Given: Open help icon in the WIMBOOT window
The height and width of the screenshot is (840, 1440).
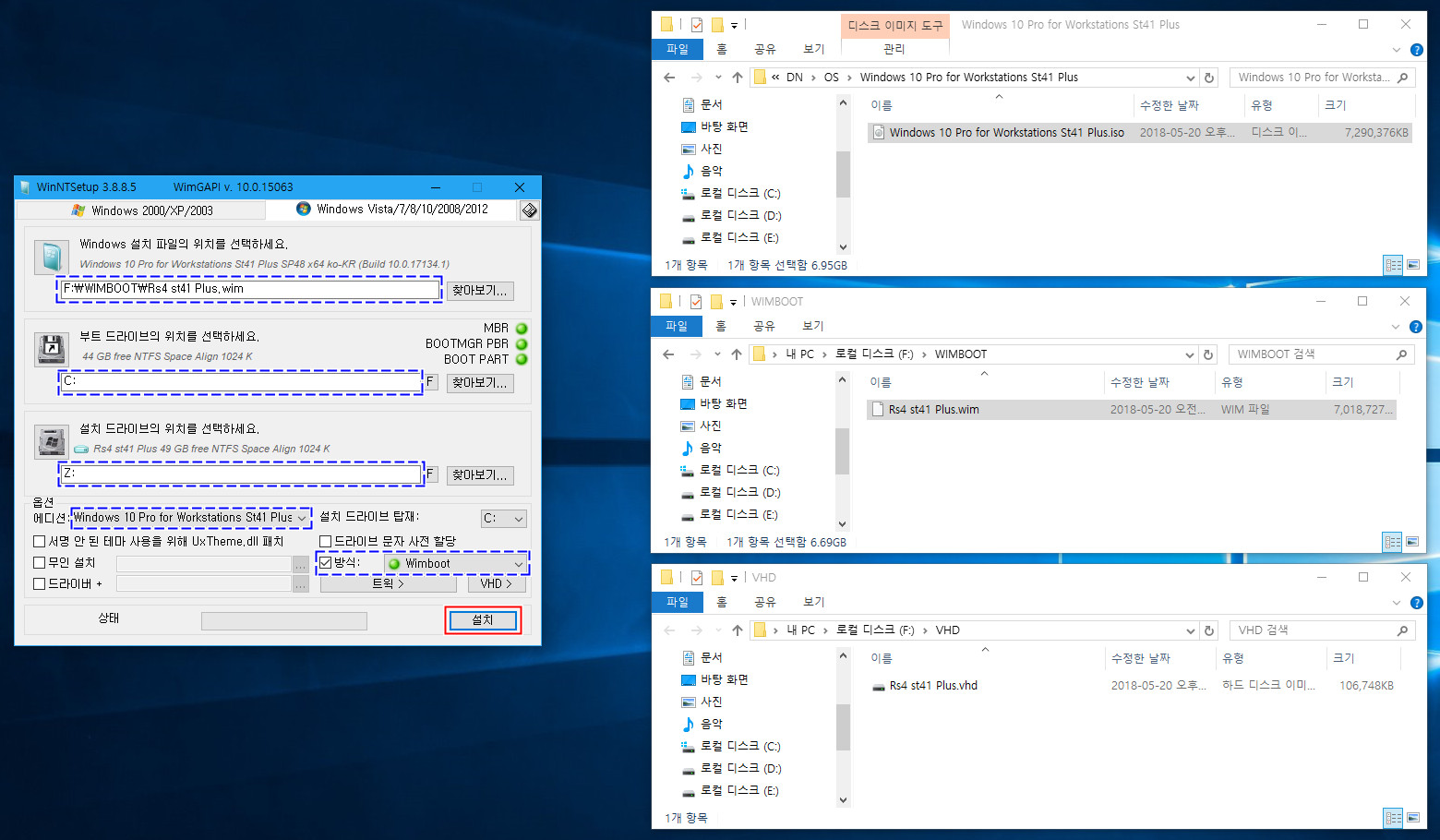Looking at the screenshot, I should pyautogui.click(x=1416, y=327).
